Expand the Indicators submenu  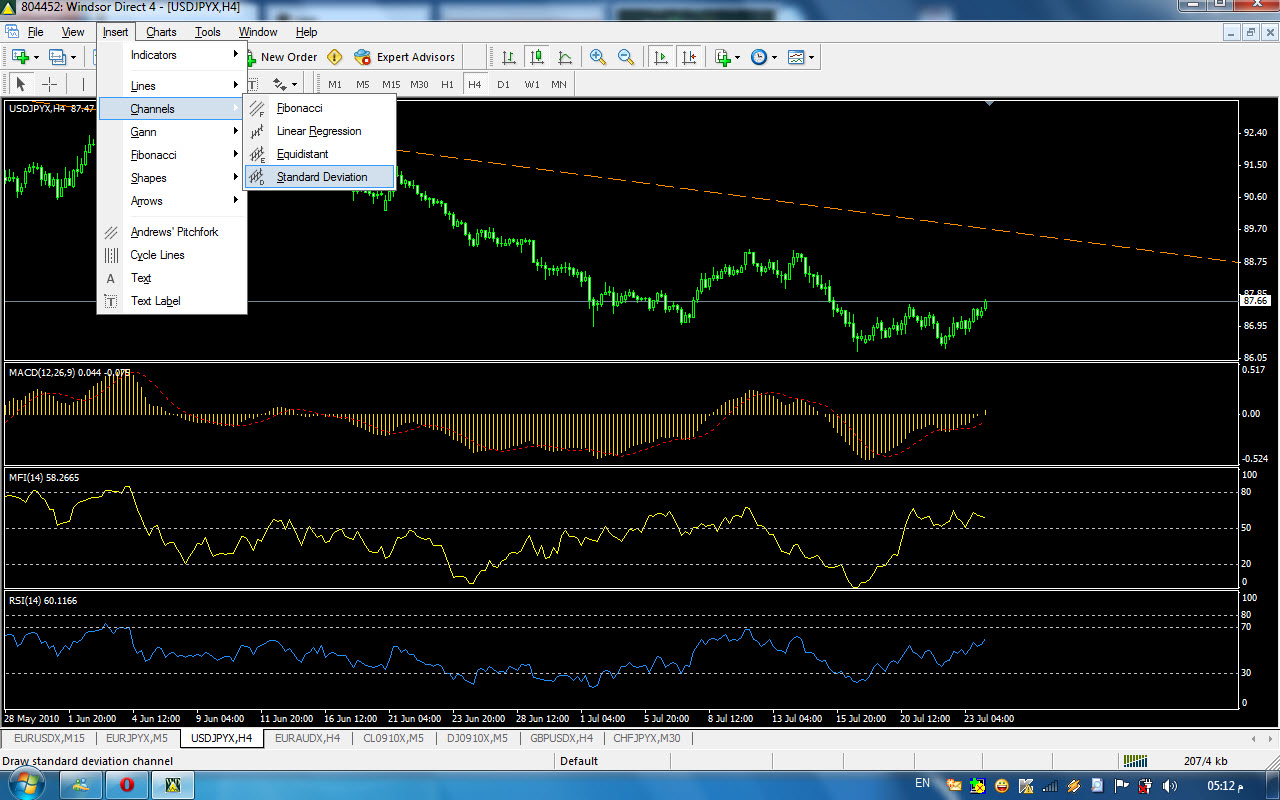click(x=172, y=55)
